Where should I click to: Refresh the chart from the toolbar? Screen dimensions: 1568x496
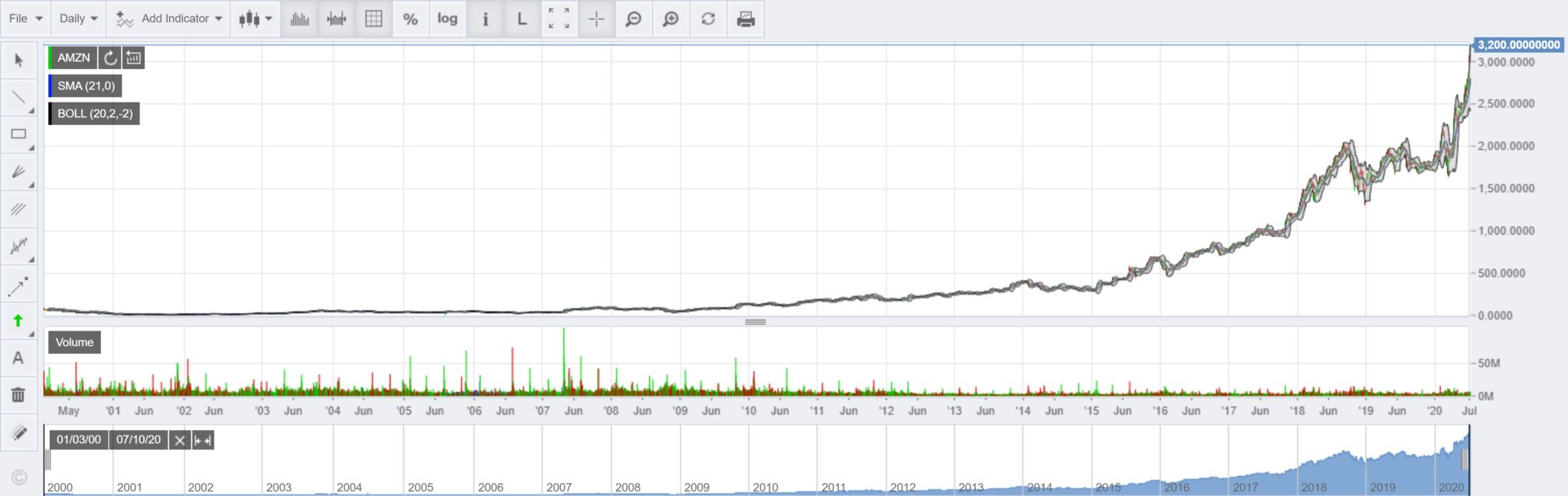pyautogui.click(x=708, y=19)
